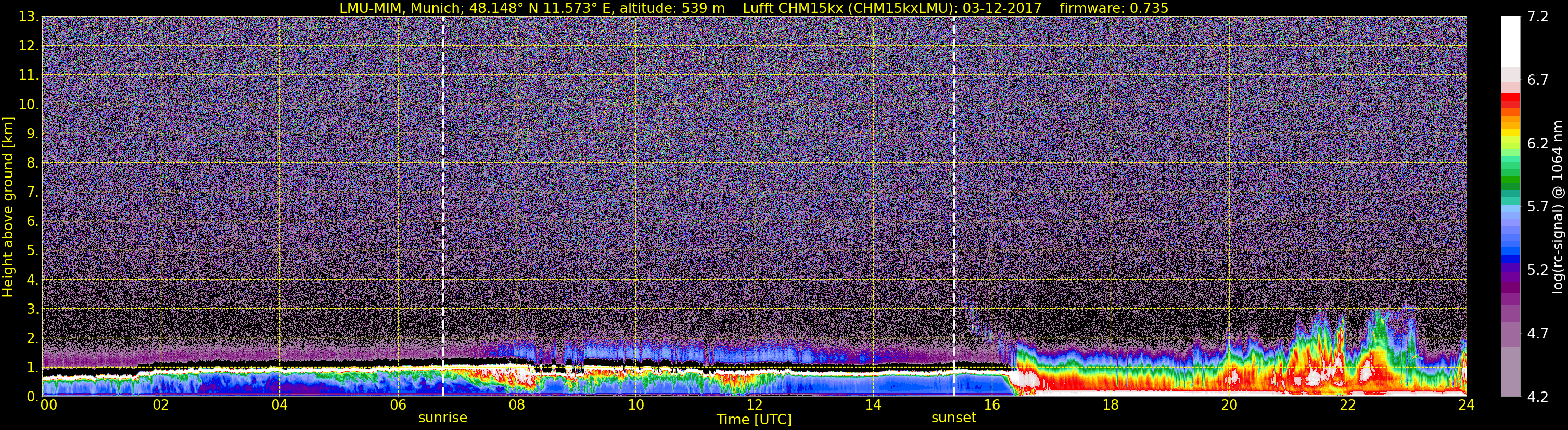Click the "10" time axis tick
The height and width of the screenshot is (430, 1568).
(635, 405)
